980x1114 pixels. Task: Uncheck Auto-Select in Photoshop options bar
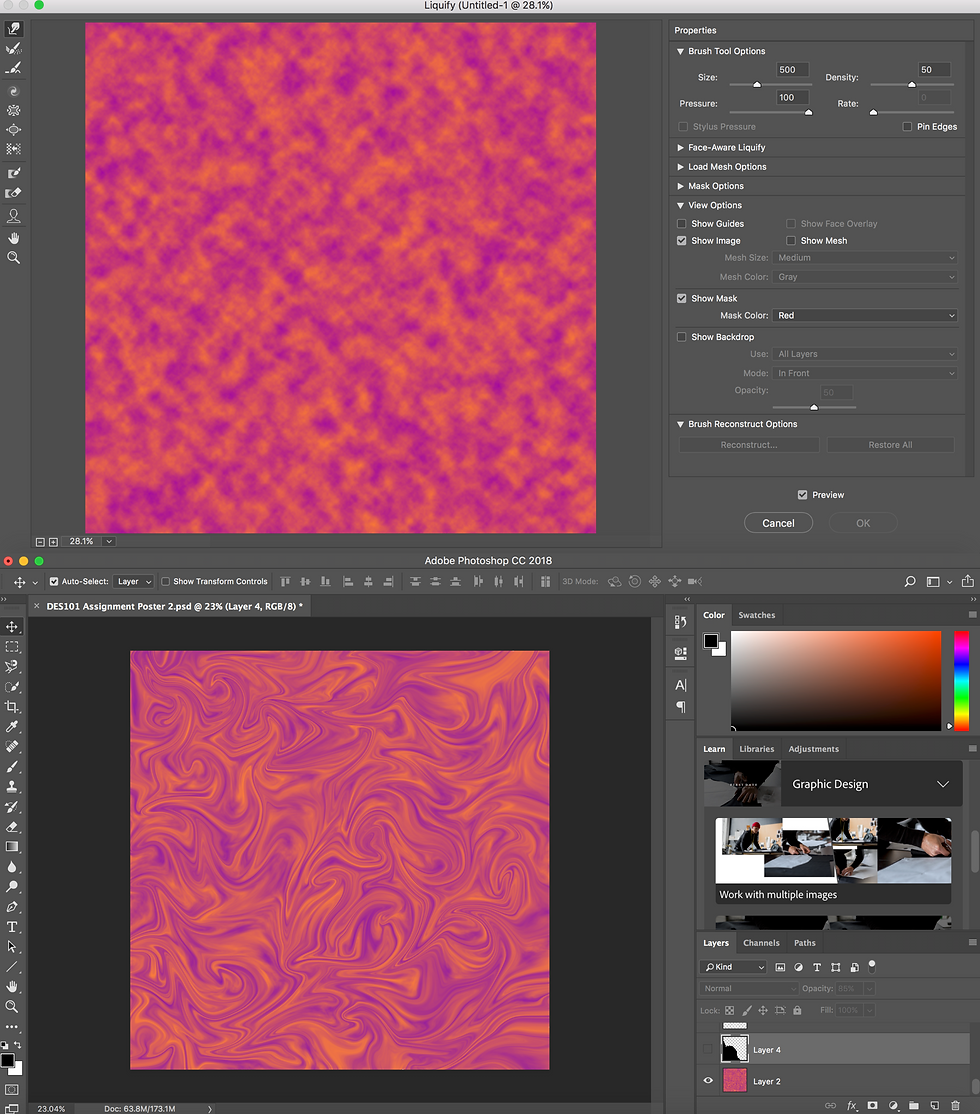(x=54, y=581)
